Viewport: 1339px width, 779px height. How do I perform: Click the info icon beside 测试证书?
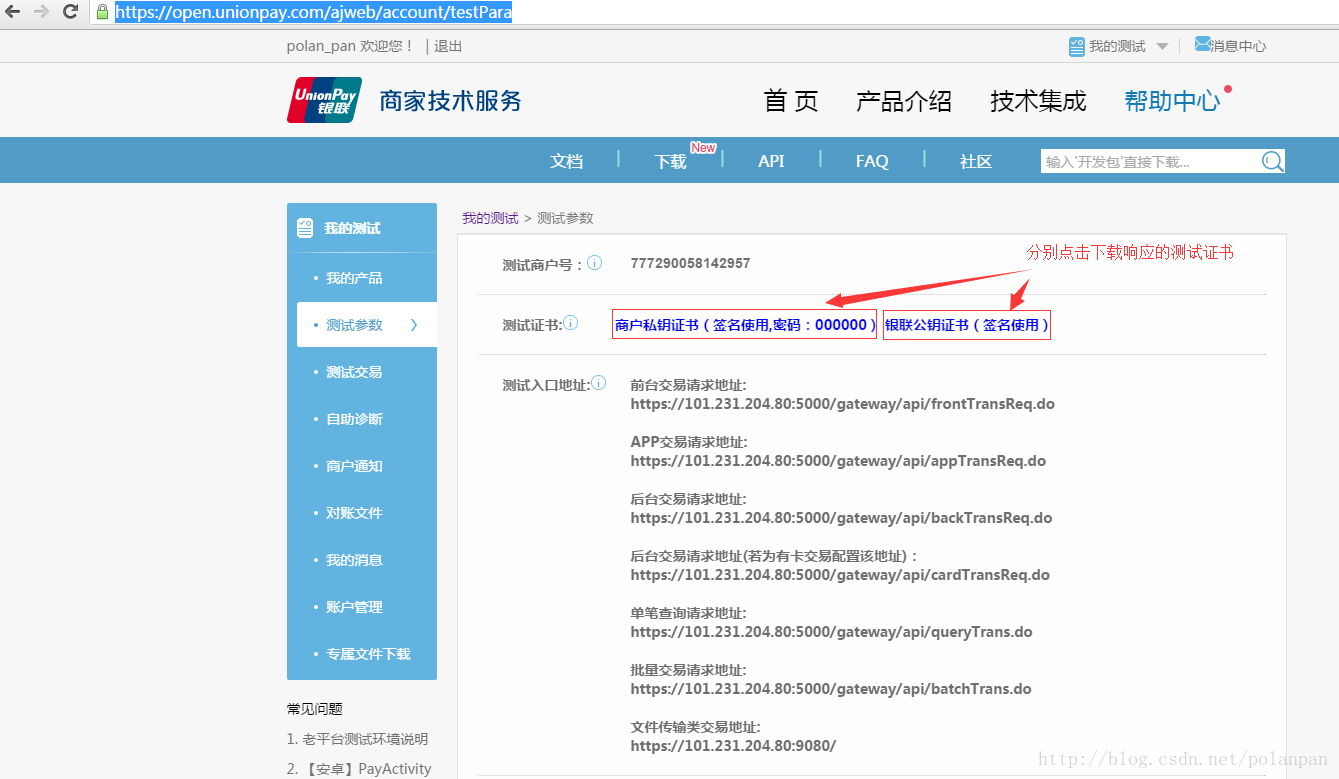(x=570, y=323)
